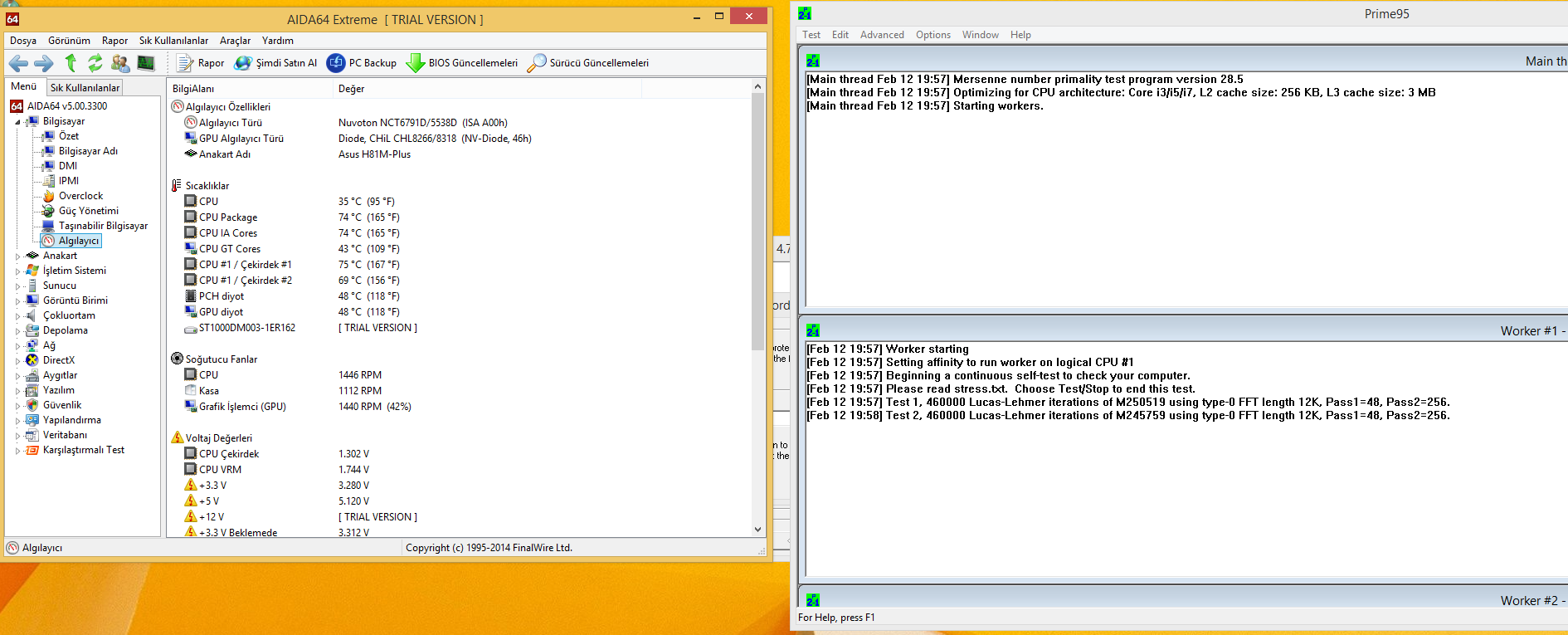Open the Options menu in Prime95

[933, 35]
